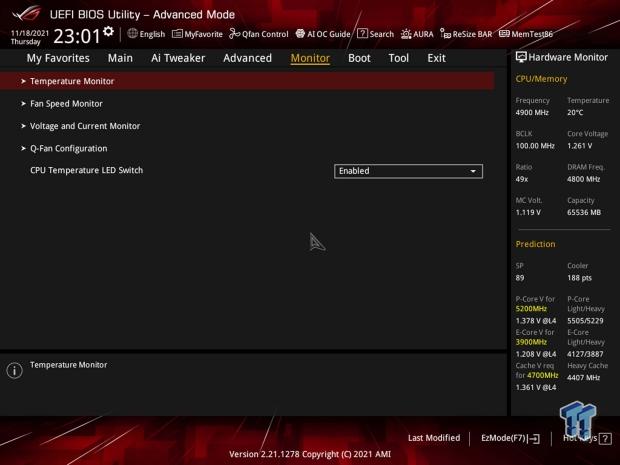
Task: Click the 4407 MHz Heavy Cache value
Action: pyautogui.click(x=583, y=378)
